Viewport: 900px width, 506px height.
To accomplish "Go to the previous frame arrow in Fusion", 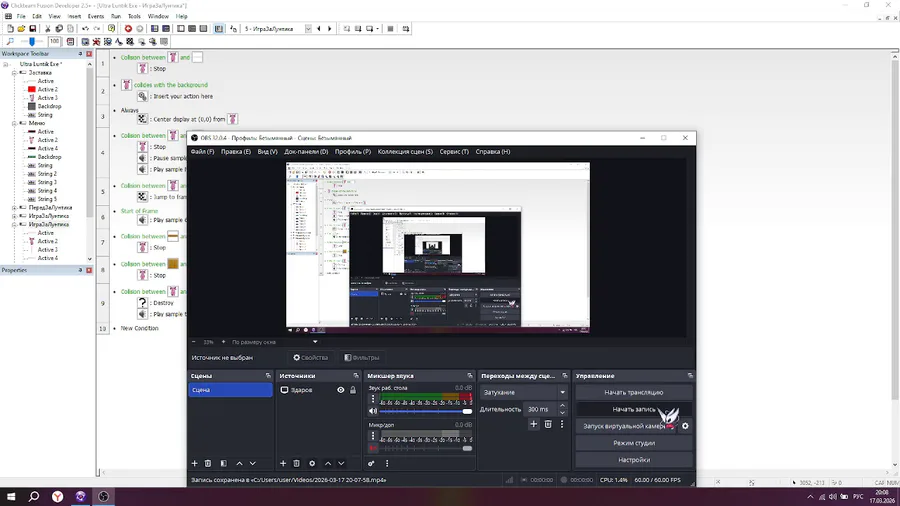I will point(319,29).
